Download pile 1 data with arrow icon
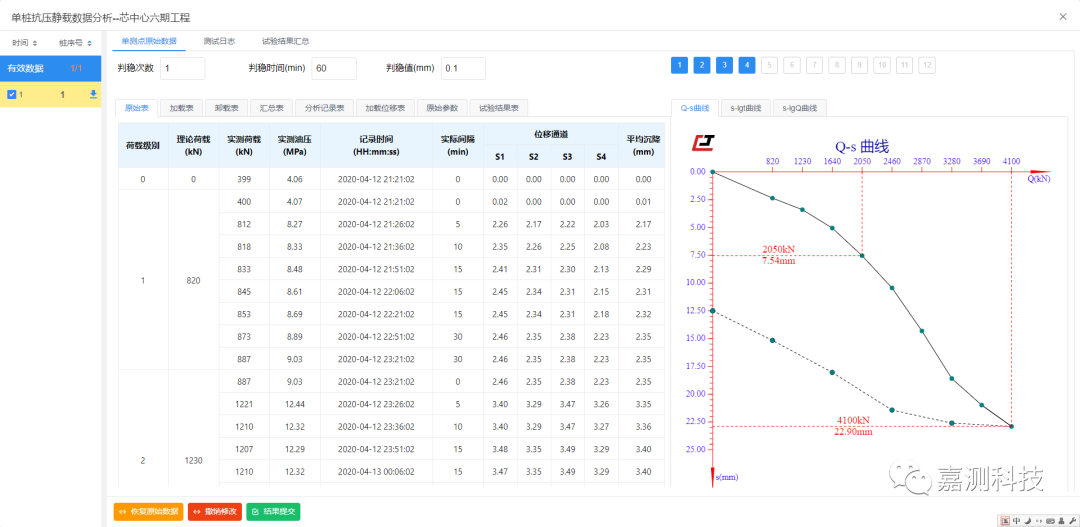This screenshot has width=1080, height=527. tap(94, 94)
